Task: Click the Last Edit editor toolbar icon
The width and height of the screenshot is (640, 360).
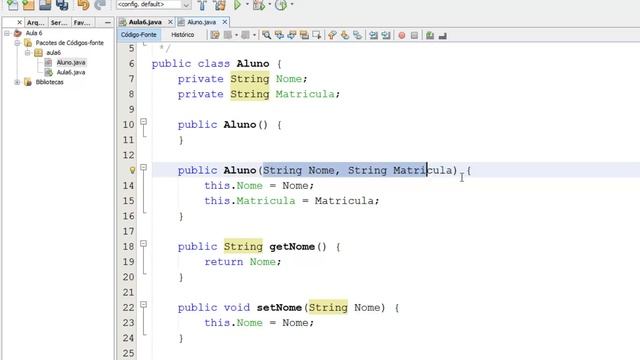Action: pos(215,35)
